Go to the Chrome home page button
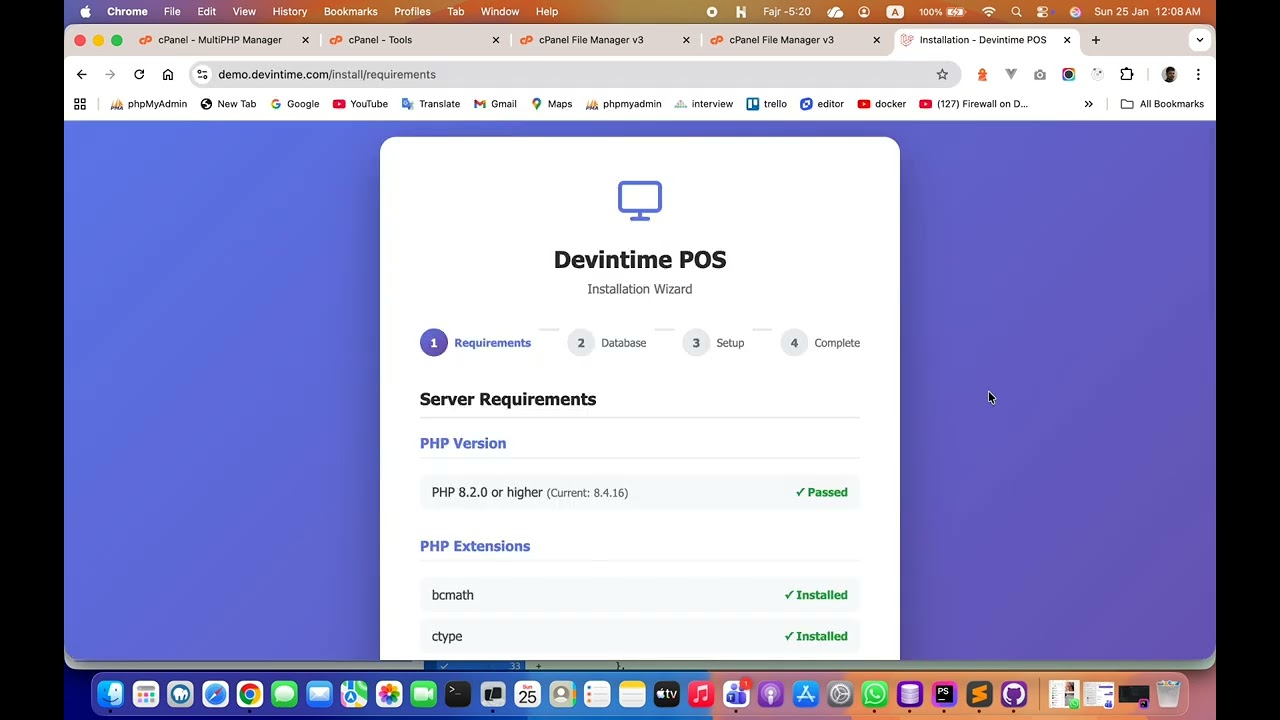The image size is (1280, 720). tap(168, 74)
